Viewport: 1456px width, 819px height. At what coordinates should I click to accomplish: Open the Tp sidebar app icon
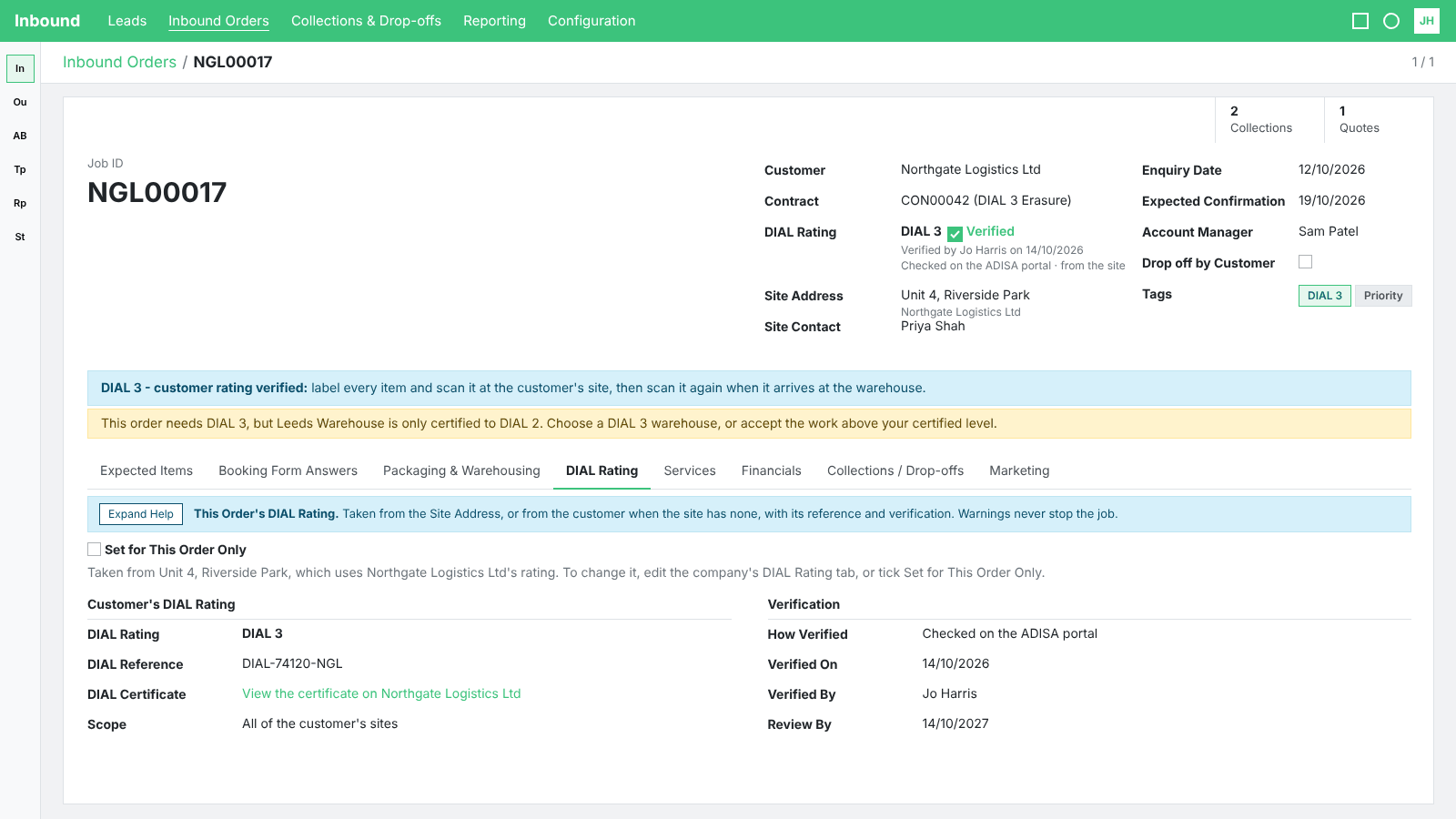click(20, 169)
